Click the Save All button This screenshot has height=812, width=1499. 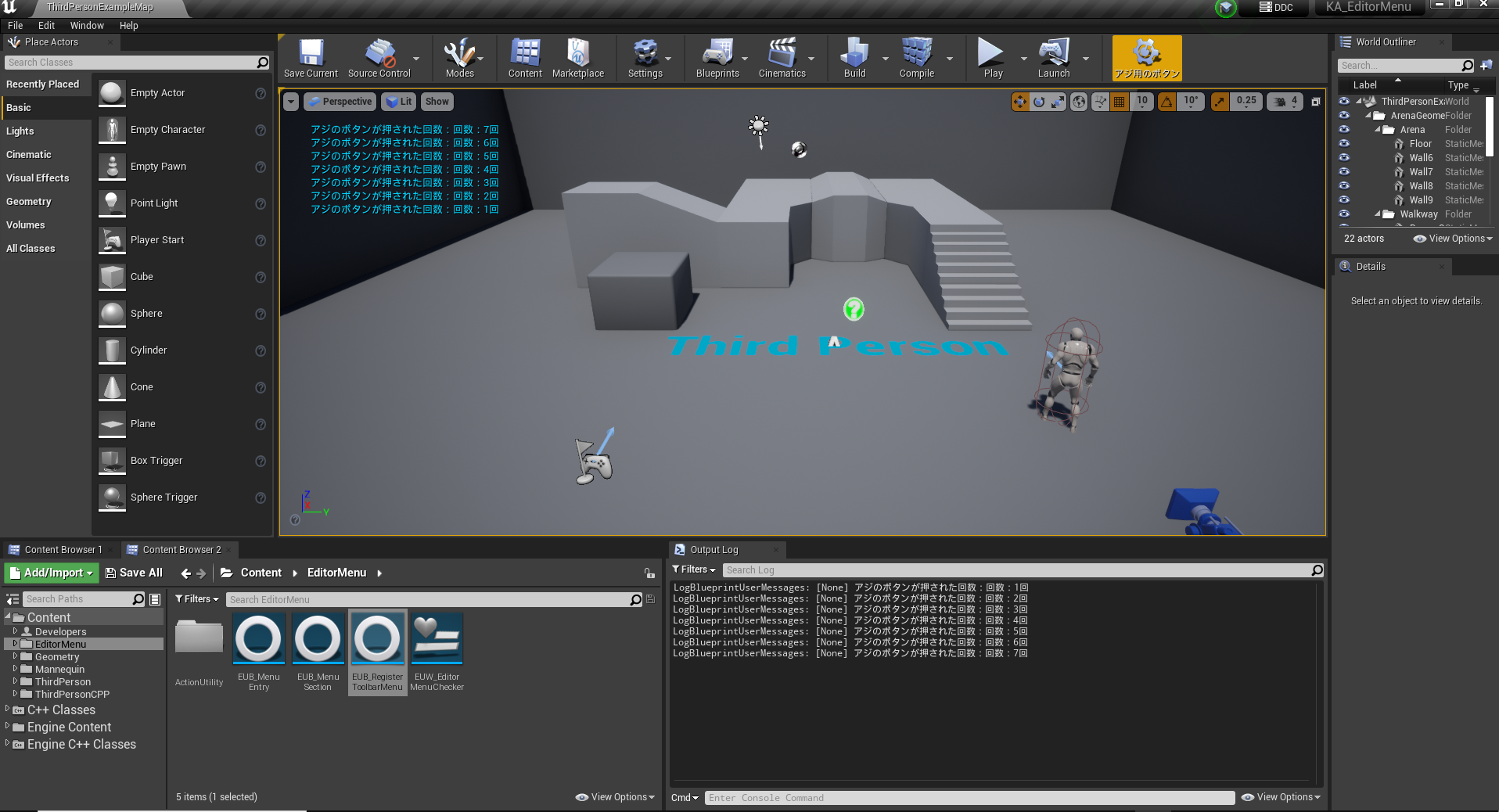[x=134, y=573]
